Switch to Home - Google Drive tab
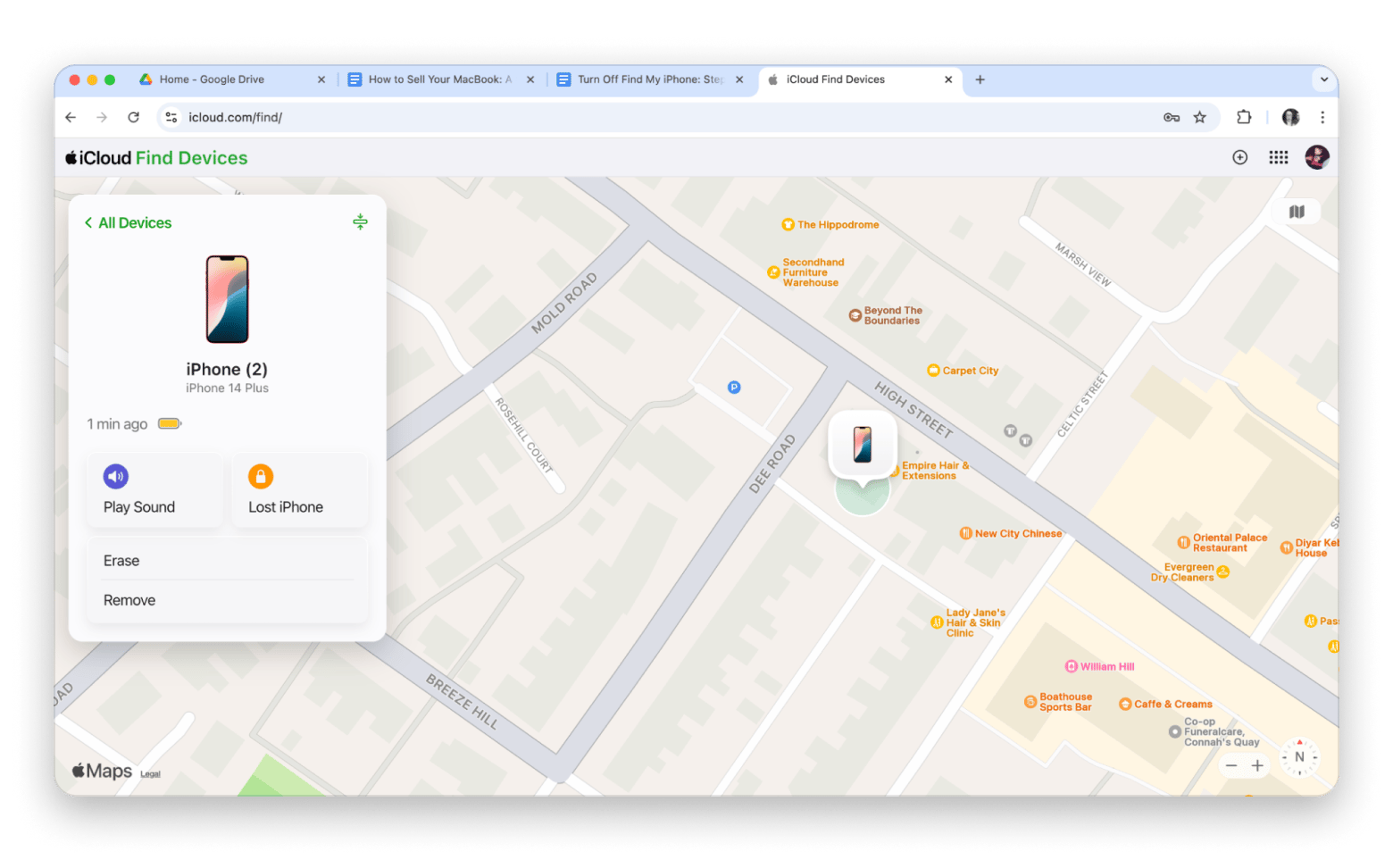Screen dimensions: 1393x868 click(x=212, y=79)
